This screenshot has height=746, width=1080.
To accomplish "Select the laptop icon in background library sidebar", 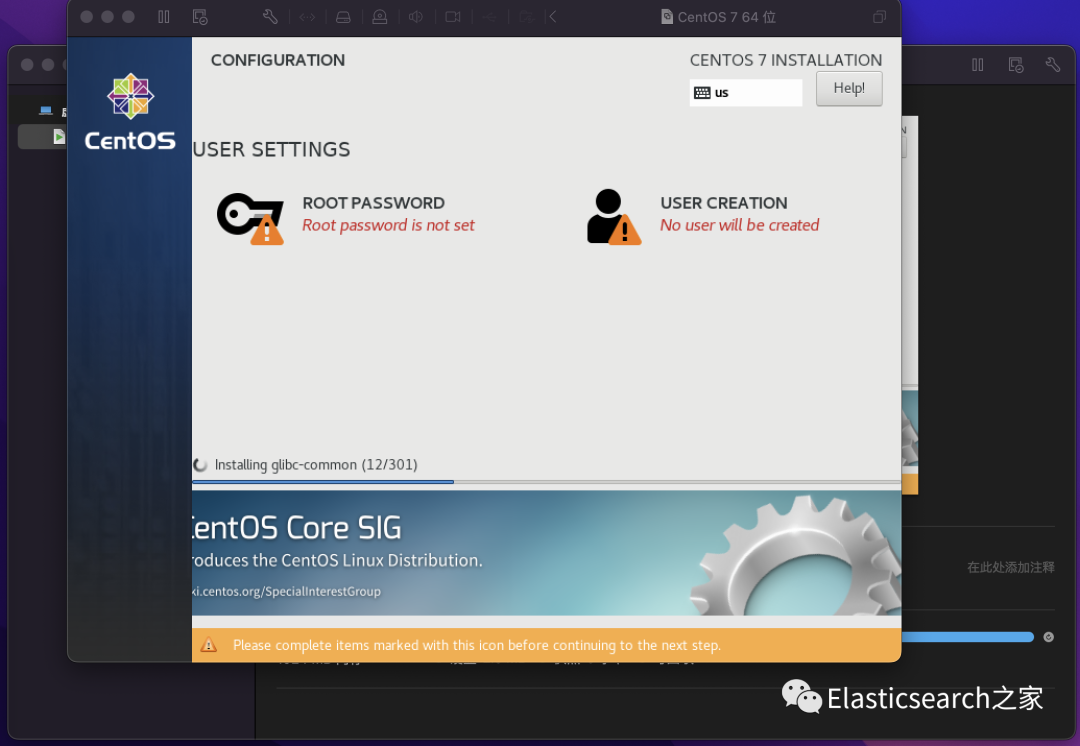I will tap(46, 110).
